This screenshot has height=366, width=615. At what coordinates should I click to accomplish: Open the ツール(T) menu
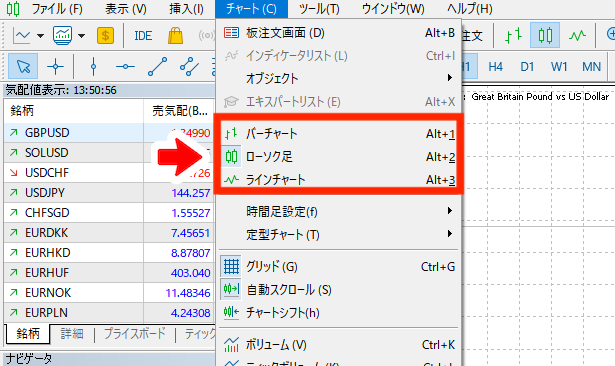[318, 9]
